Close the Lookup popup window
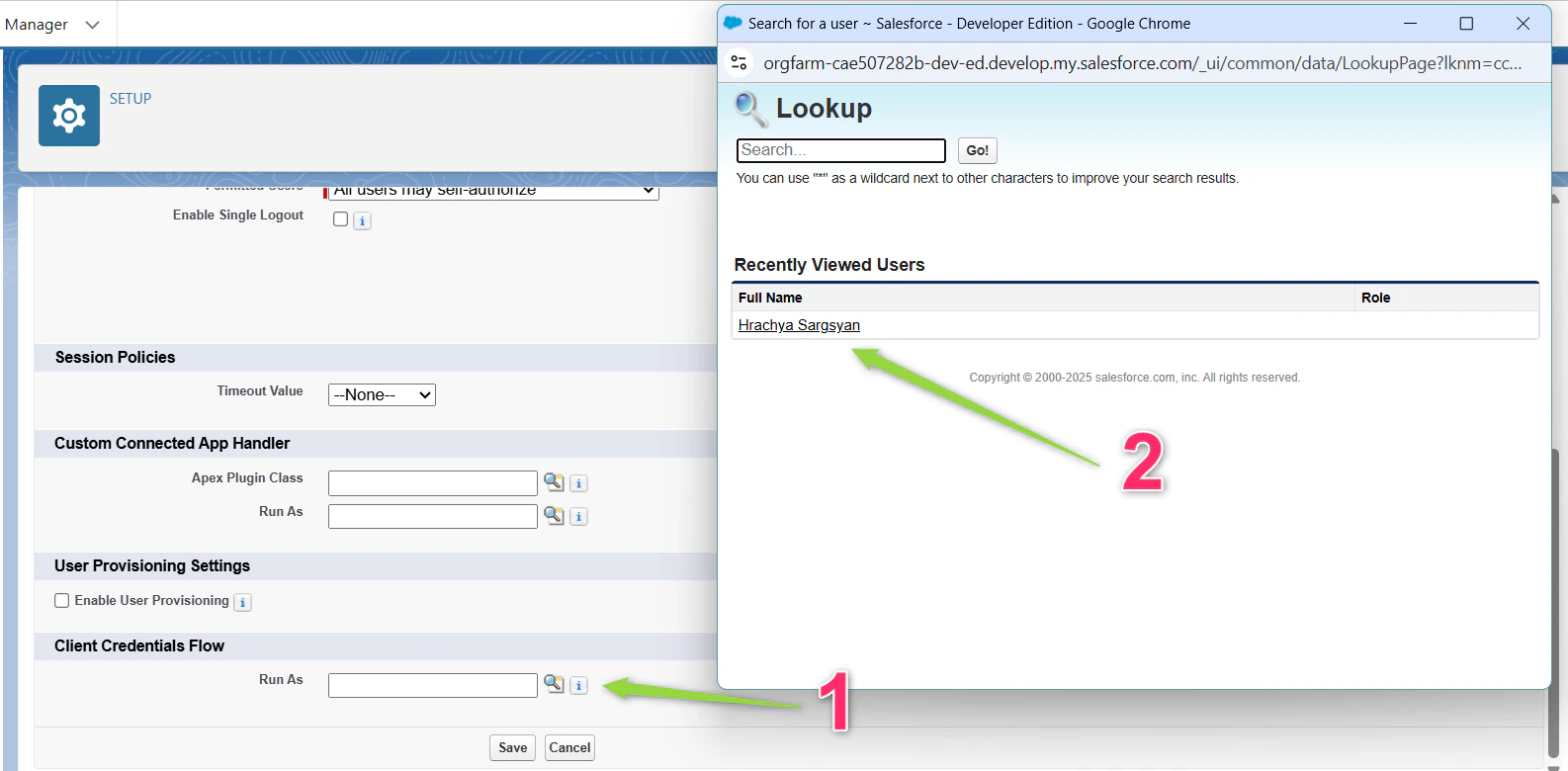The height and width of the screenshot is (771, 1568). (x=1523, y=24)
